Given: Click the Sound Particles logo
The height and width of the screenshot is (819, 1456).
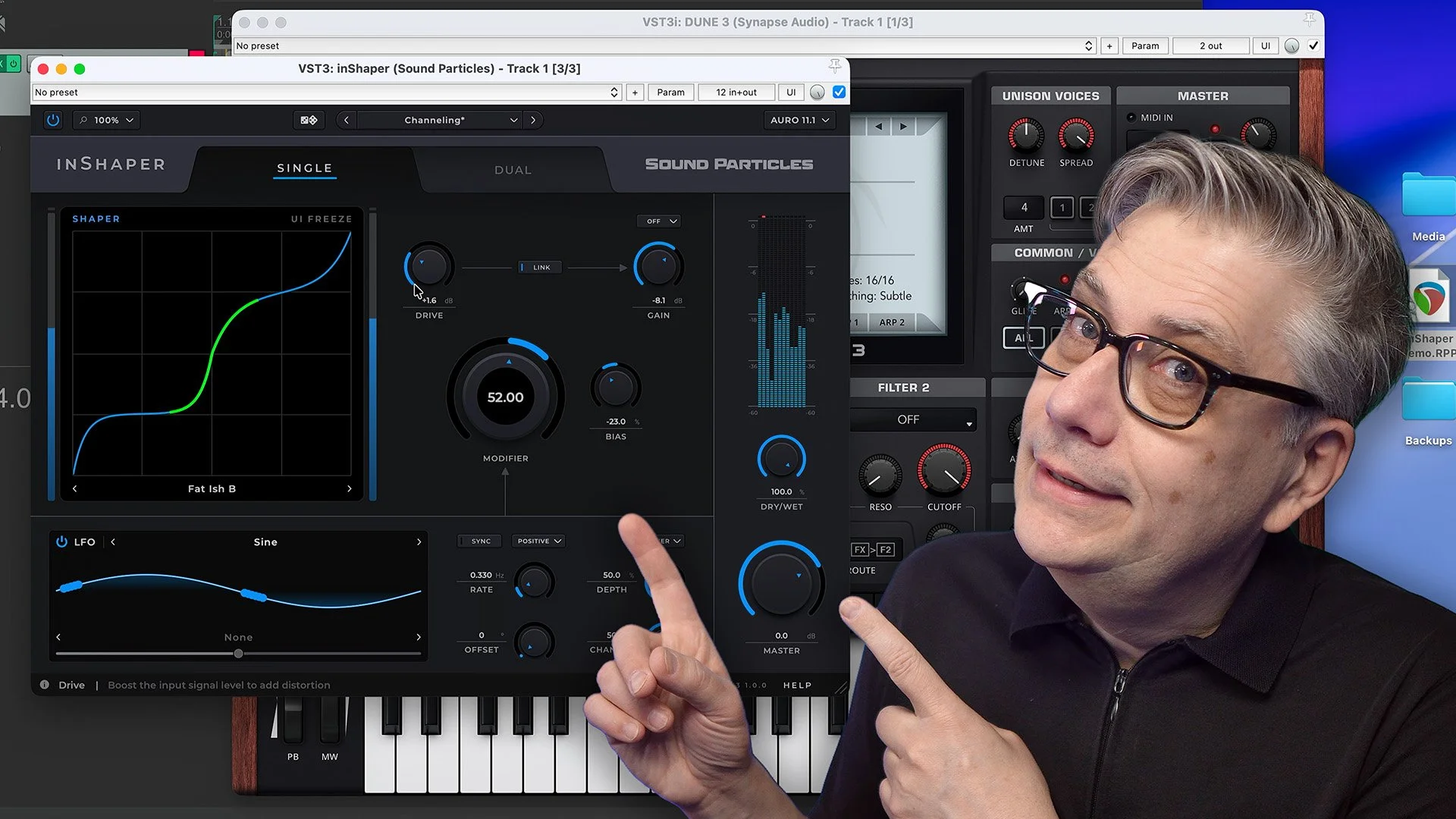Looking at the screenshot, I should pyautogui.click(x=728, y=164).
